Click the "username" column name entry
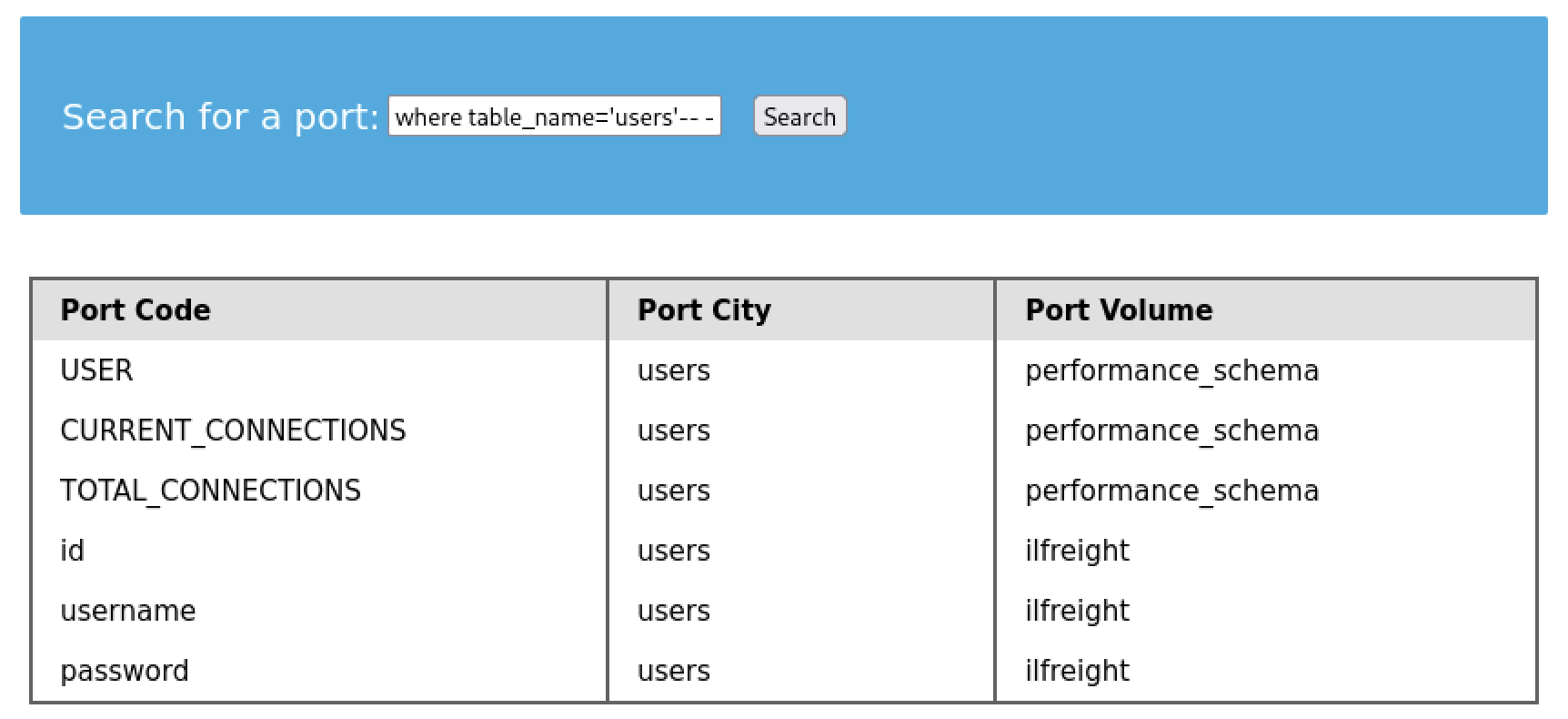Image resolution: width=1568 pixels, height=719 pixels. 127,611
